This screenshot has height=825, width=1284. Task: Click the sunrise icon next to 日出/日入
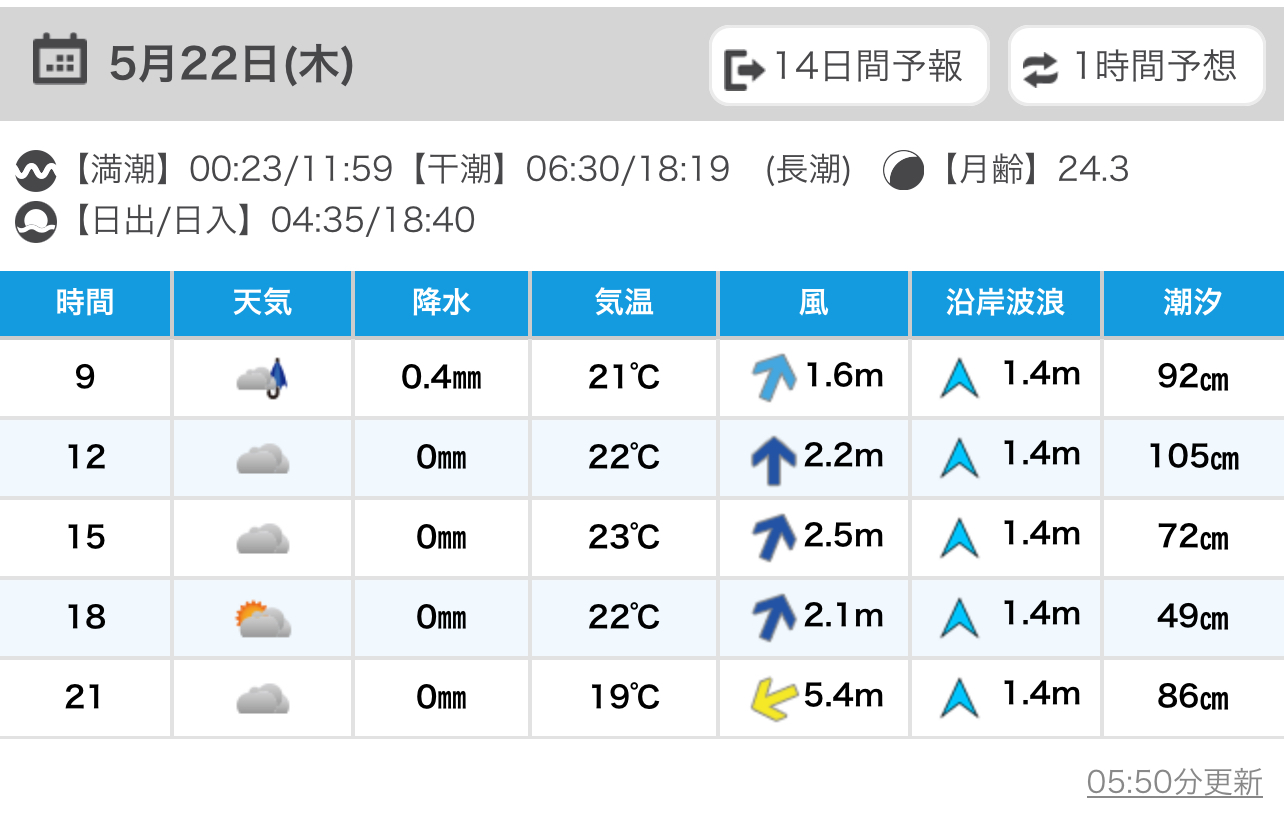point(37,221)
